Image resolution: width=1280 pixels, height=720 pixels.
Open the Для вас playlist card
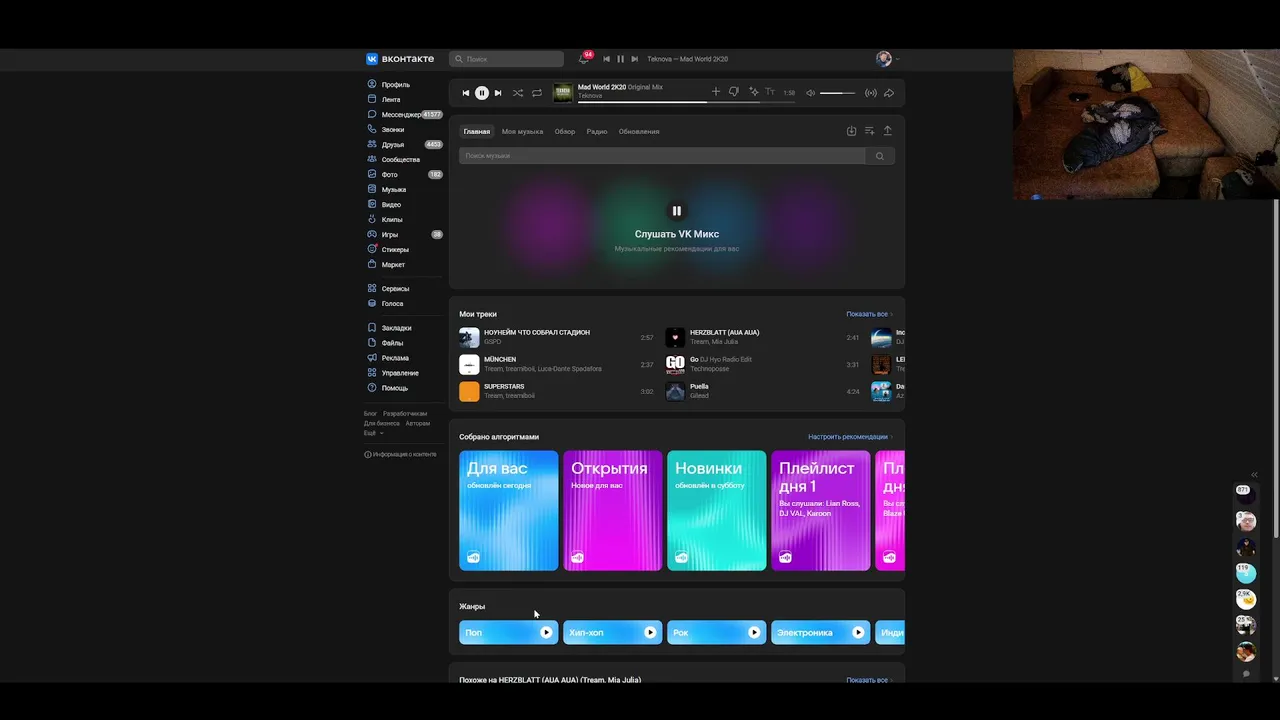click(509, 510)
